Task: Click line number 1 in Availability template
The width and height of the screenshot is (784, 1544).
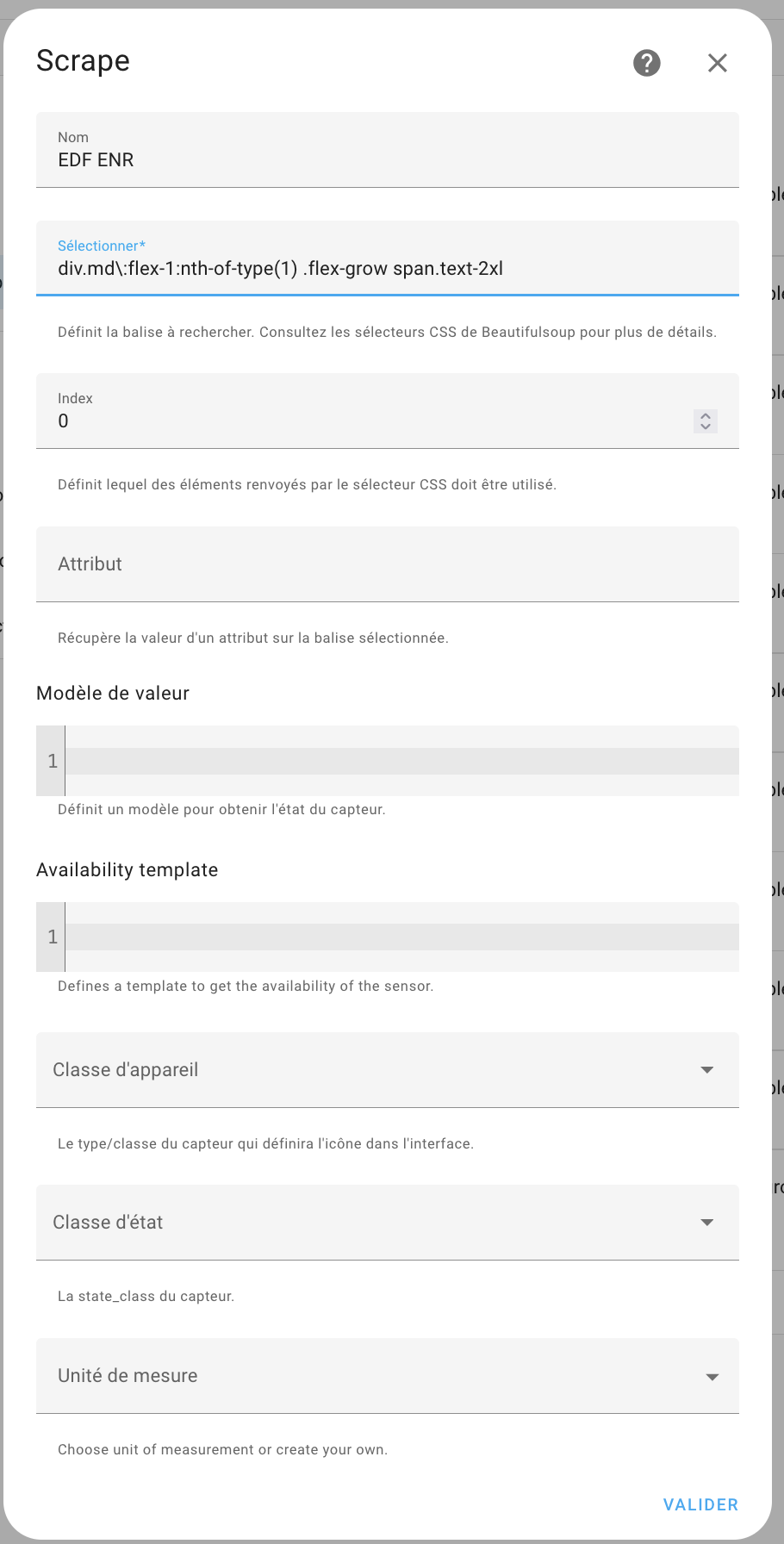Action: pyautogui.click(x=53, y=937)
